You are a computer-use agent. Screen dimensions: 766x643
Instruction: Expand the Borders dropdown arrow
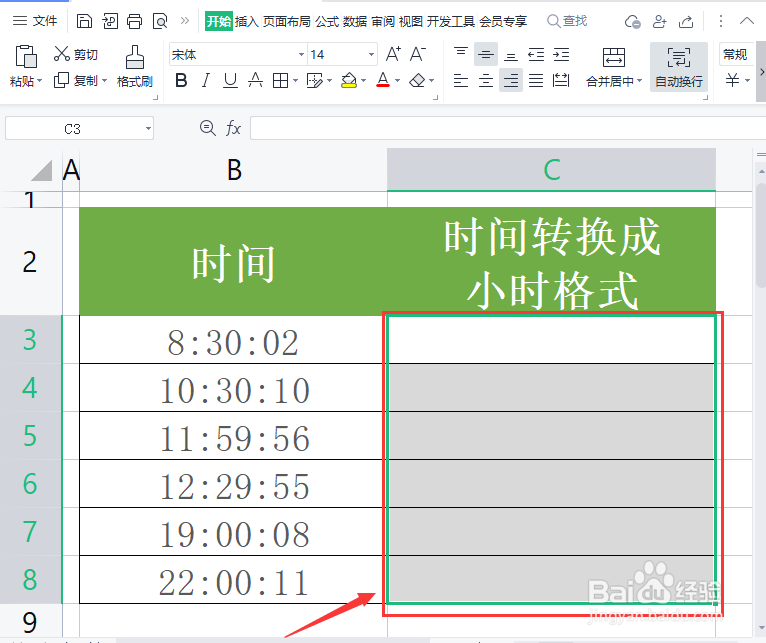(296, 81)
